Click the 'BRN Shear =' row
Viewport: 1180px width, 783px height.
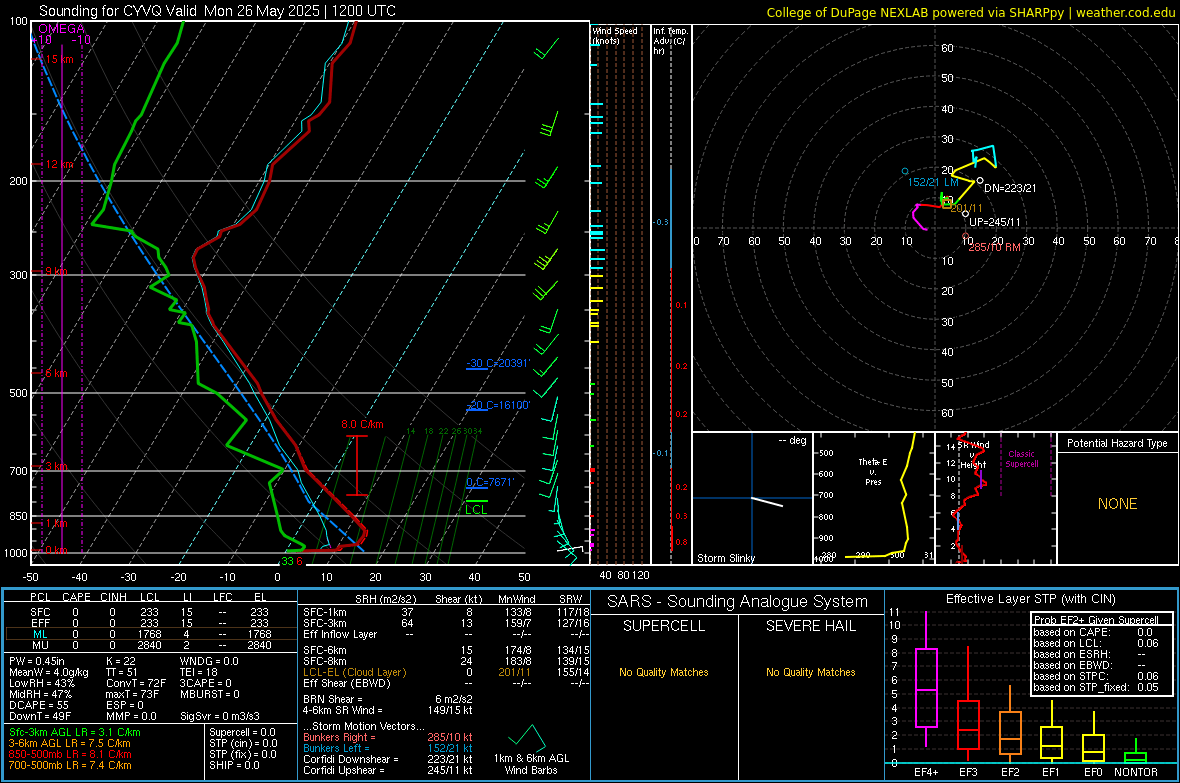[x=388, y=699]
